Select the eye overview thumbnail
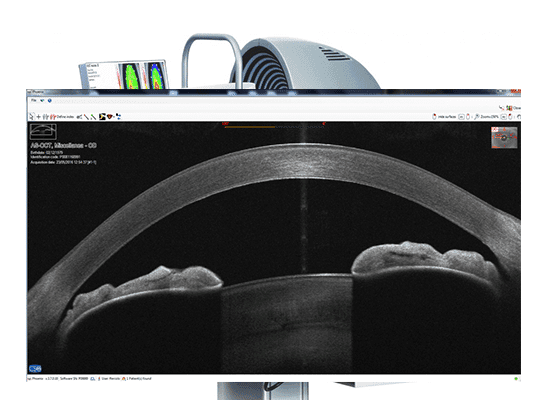Image resolution: width=540 pixels, height=400 pixels. tap(504, 138)
